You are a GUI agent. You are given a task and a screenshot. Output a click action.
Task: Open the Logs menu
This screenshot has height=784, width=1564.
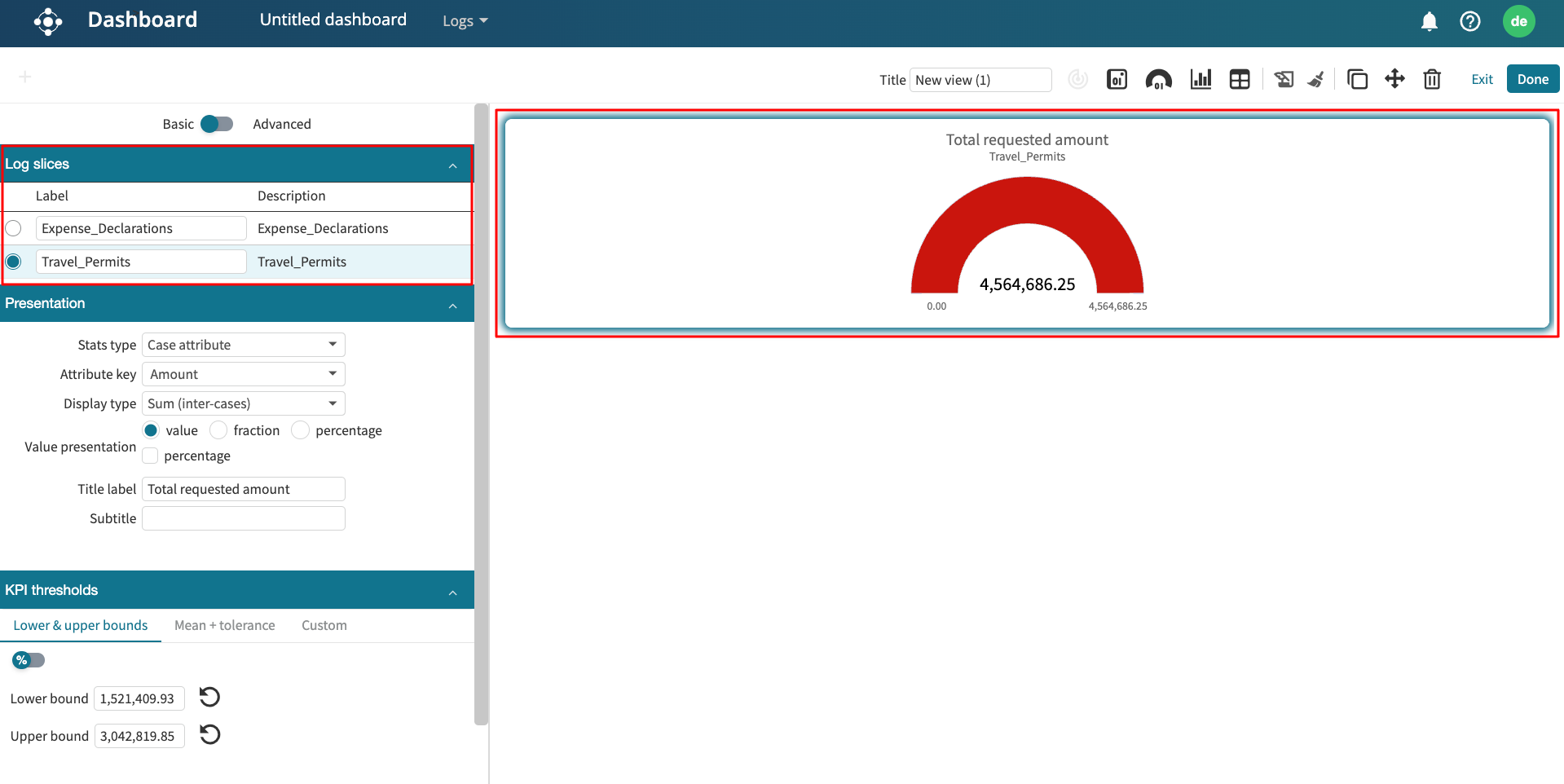(465, 21)
